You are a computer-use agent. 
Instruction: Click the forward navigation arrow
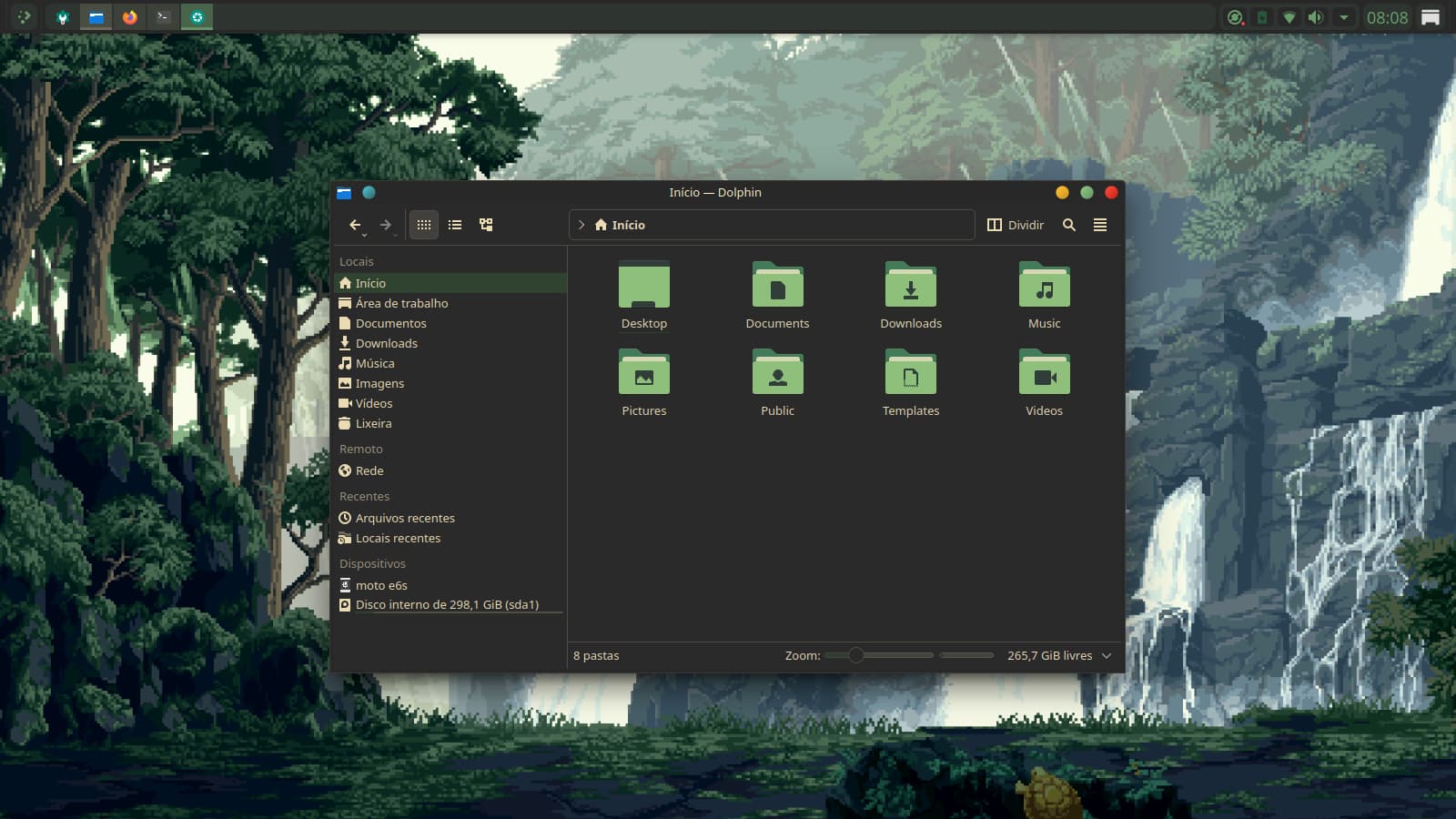(x=386, y=225)
